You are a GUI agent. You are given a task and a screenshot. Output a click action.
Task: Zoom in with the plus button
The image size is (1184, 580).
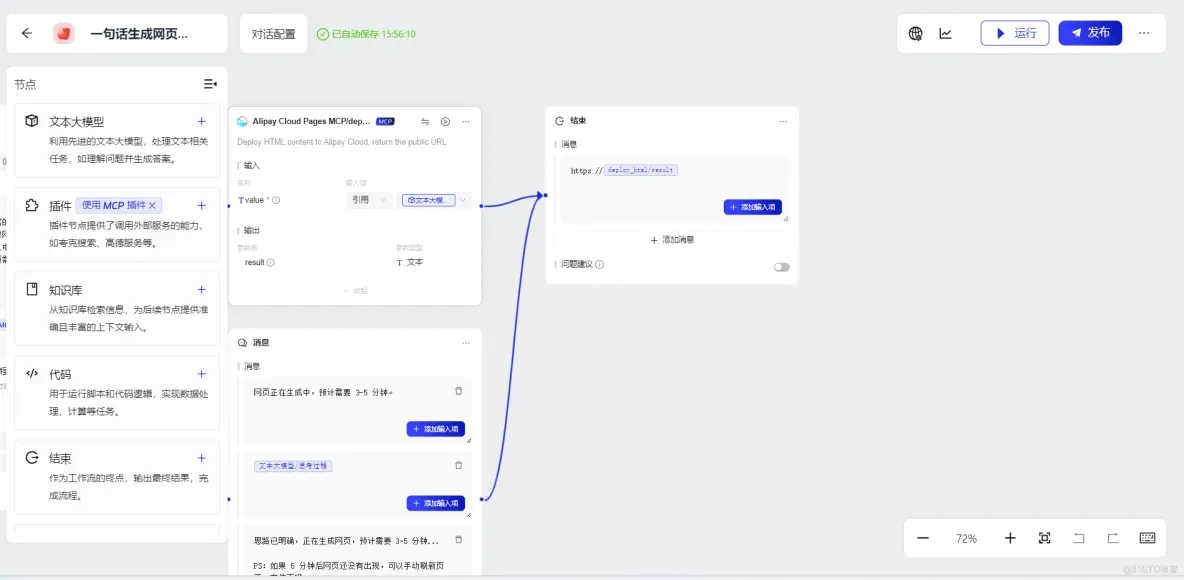tap(1010, 538)
